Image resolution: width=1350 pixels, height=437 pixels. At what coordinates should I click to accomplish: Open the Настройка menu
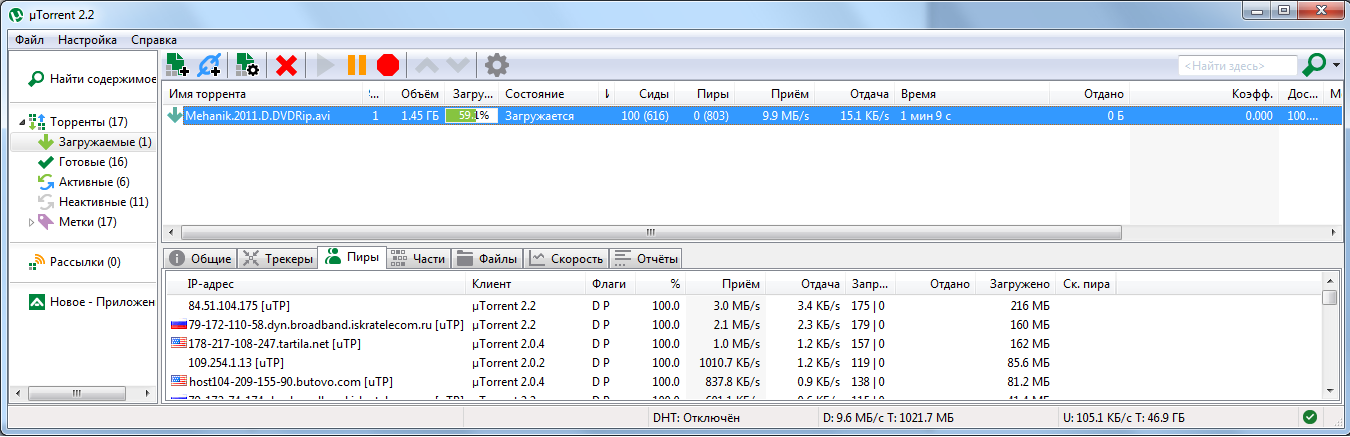(x=87, y=40)
